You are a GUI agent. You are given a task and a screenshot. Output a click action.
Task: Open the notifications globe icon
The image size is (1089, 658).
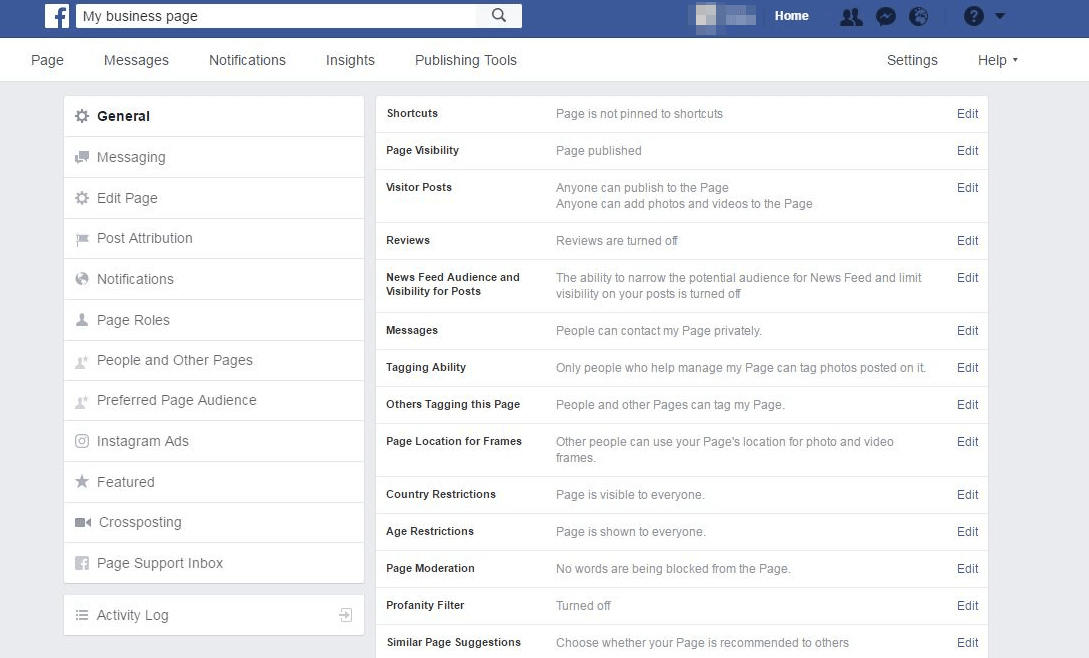click(918, 17)
